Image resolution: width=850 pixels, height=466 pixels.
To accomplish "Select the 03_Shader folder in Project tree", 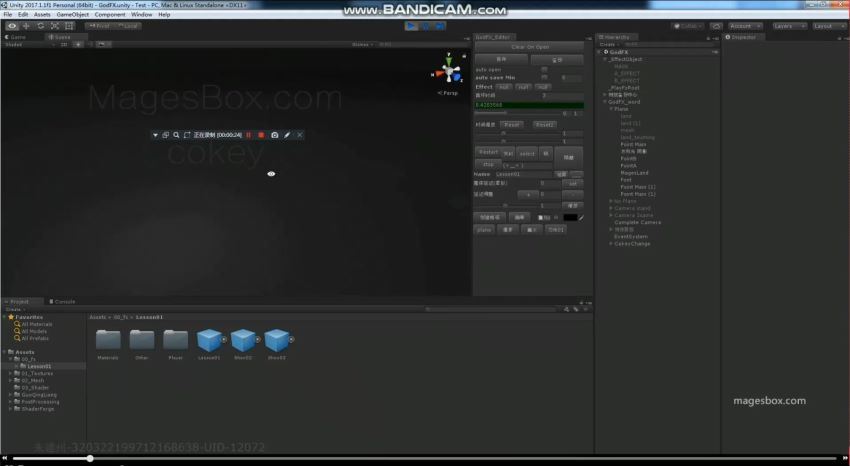I will [31, 387].
